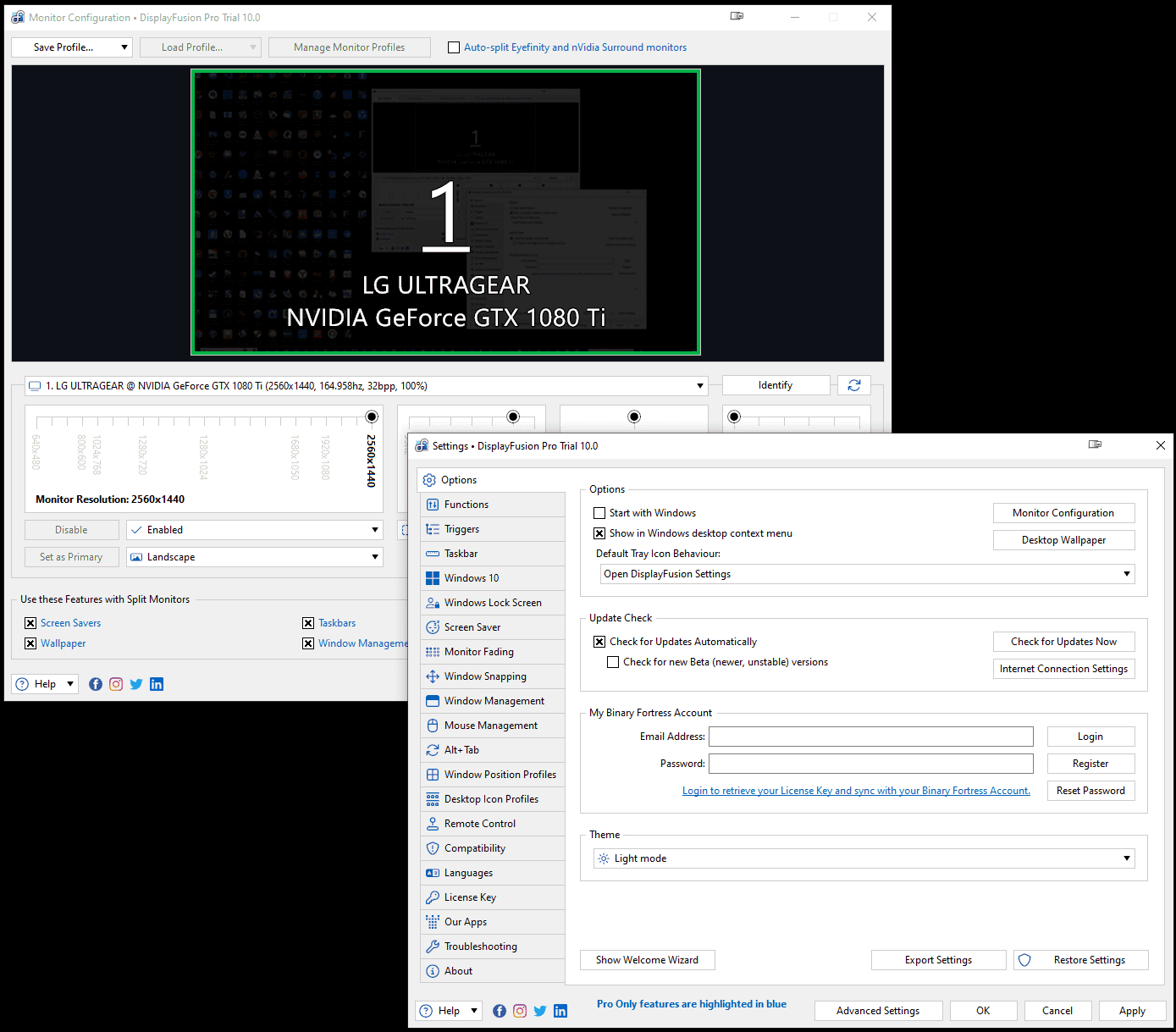Click the Desktop Icon Profiles icon
This screenshot has width=1176, height=1032.
433,799
